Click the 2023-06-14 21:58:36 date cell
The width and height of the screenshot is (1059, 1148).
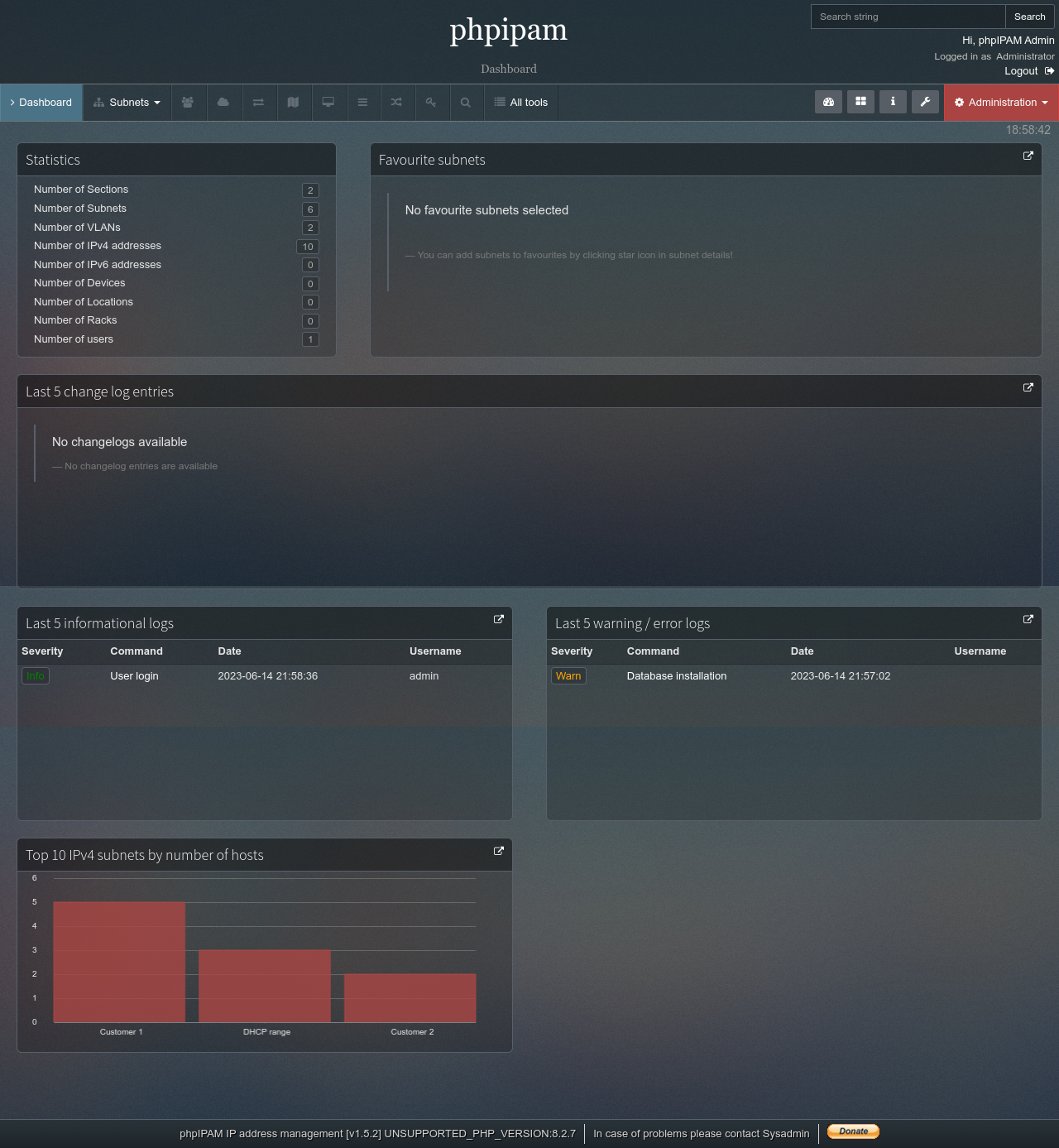click(268, 676)
